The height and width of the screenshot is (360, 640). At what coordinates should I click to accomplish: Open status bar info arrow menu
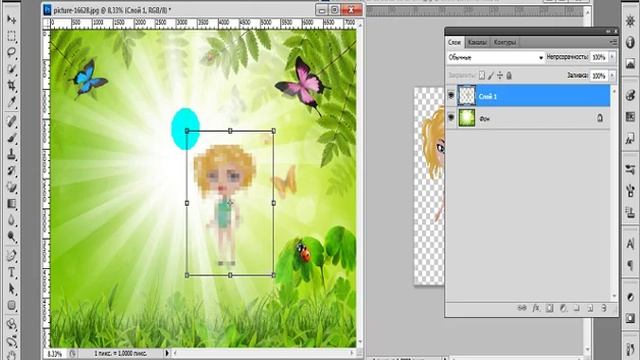(x=167, y=353)
